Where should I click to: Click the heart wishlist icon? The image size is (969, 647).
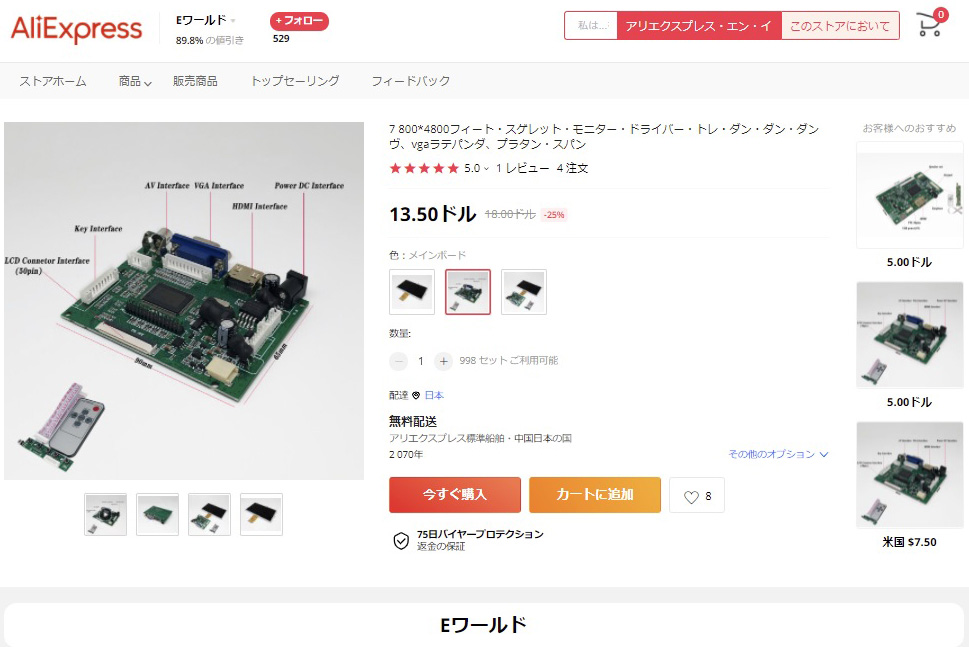point(691,496)
